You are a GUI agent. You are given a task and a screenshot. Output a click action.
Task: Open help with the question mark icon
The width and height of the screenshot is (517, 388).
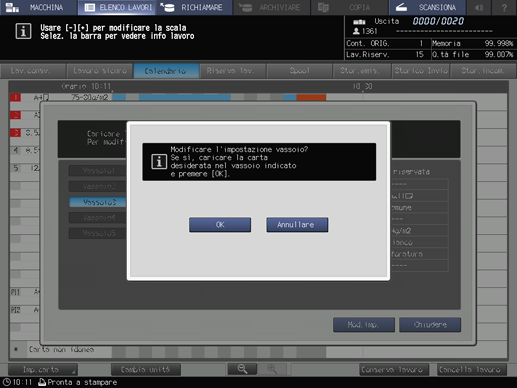[x=504, y=7]
